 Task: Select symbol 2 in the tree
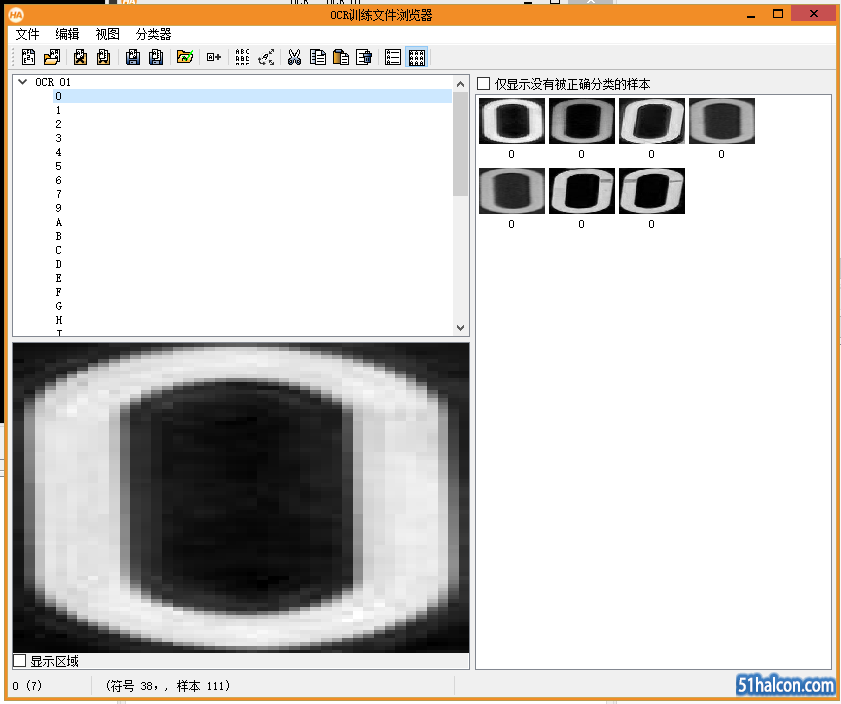coord(58,124)
